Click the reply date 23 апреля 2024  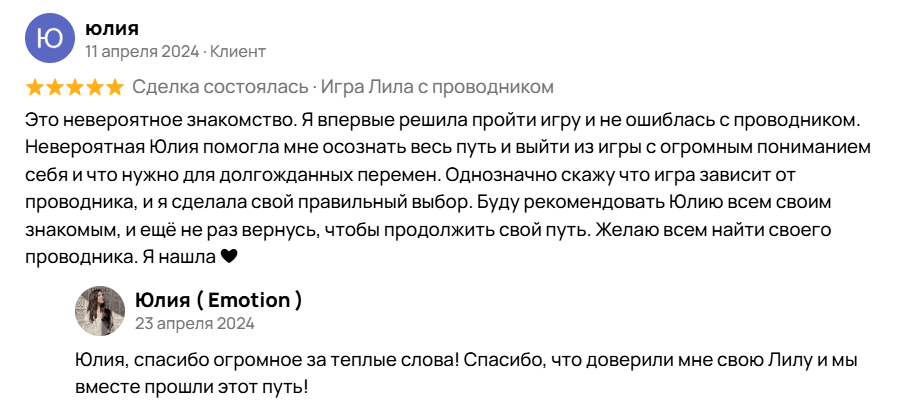[x=195, y=324]
